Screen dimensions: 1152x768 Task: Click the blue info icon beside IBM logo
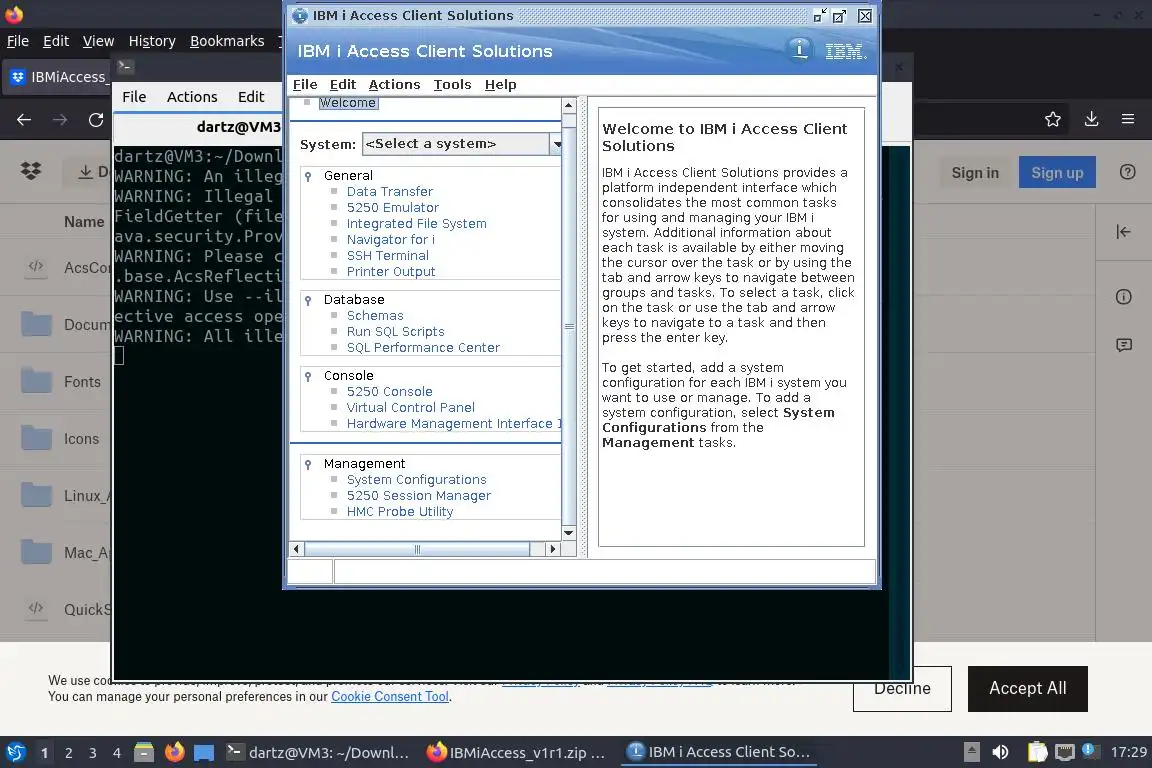click(x=799, y=50)
